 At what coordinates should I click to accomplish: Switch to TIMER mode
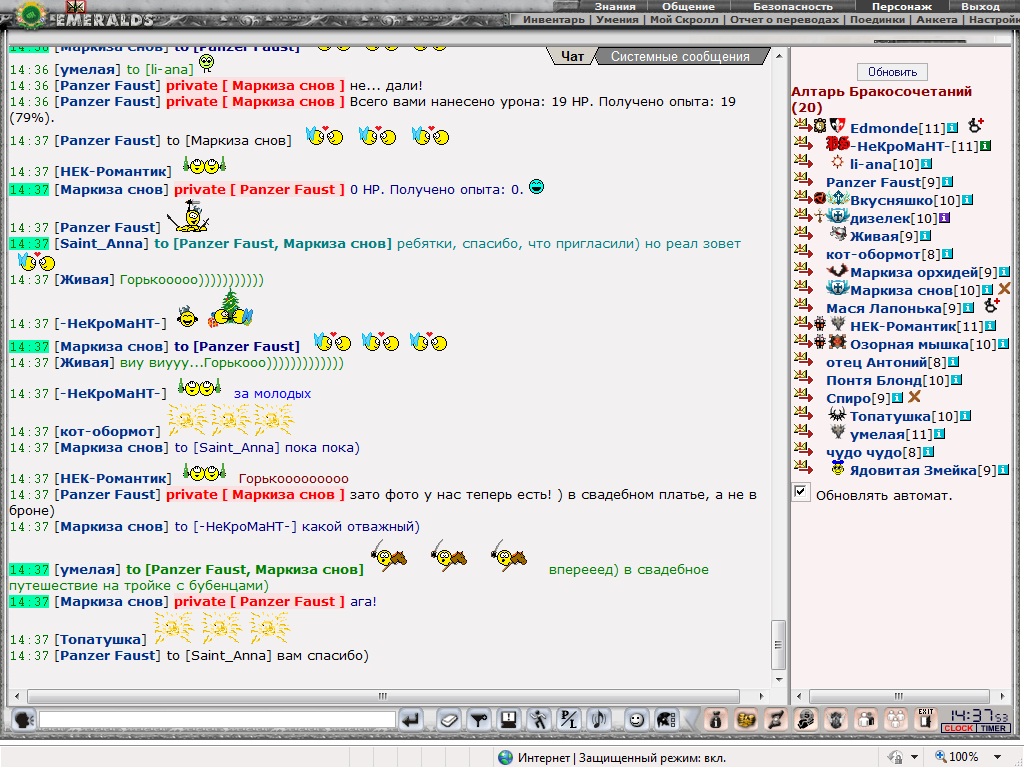(993, 728)
